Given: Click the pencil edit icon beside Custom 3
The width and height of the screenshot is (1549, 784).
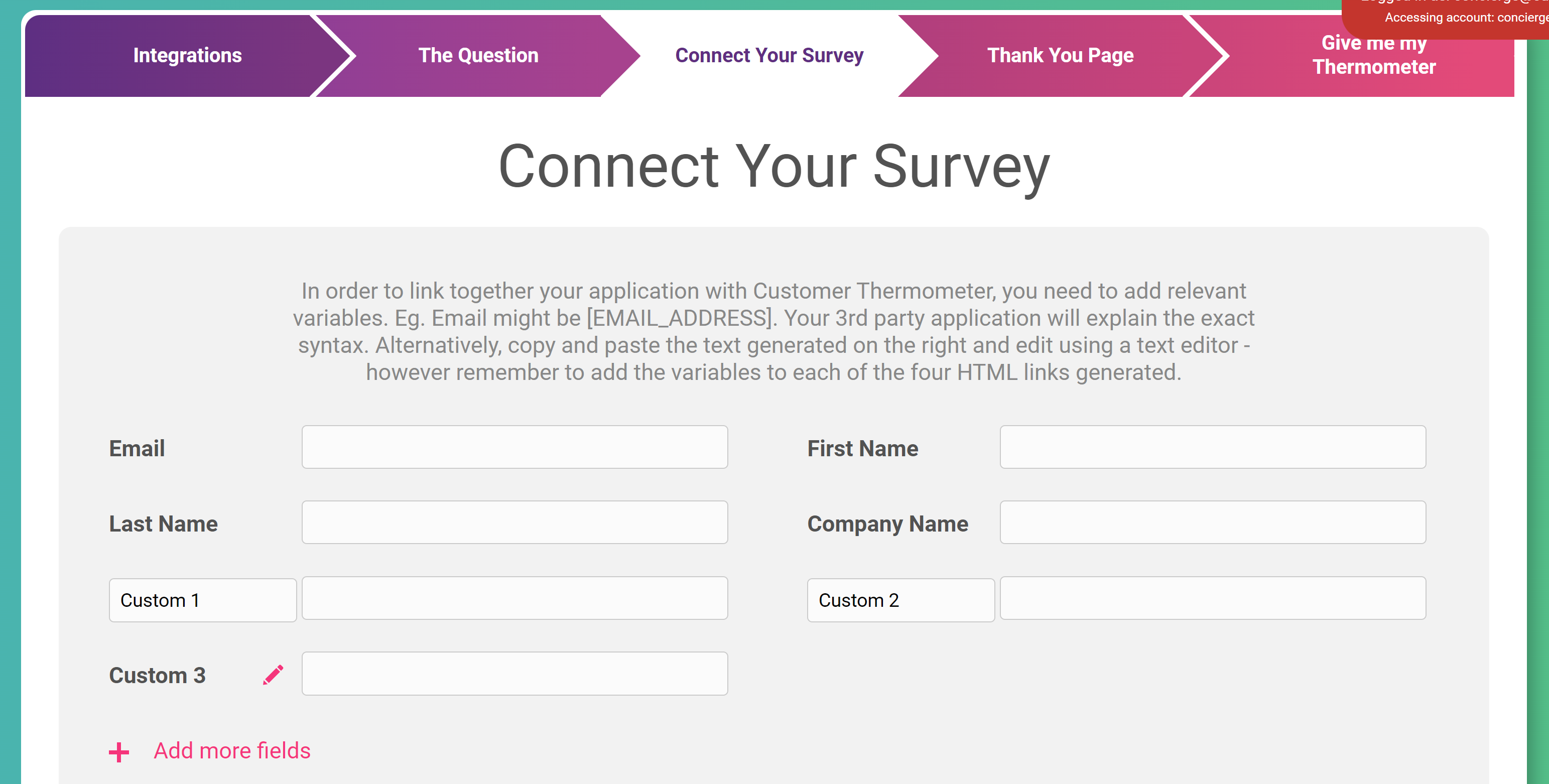Looking at the screenshot, I should coord(273,675).
